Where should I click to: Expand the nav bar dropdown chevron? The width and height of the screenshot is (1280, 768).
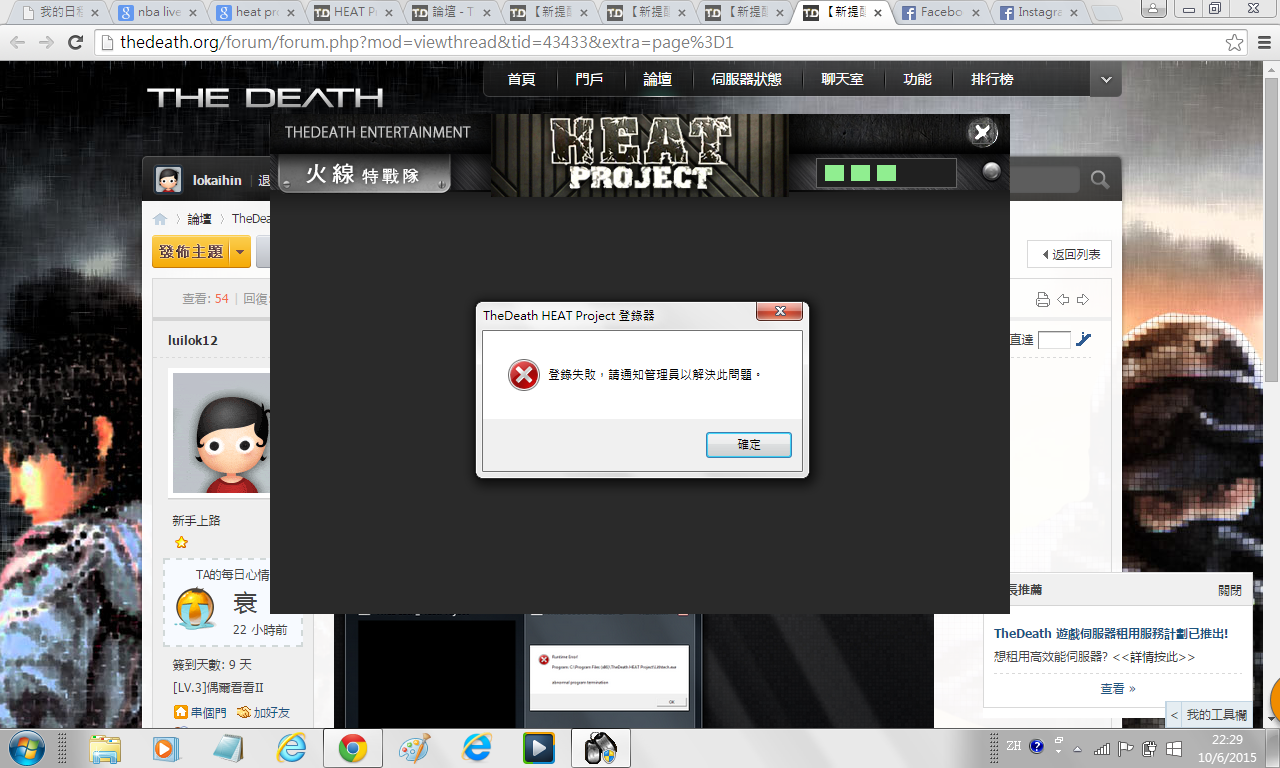pyautogui.click(x=1106, y=80)
